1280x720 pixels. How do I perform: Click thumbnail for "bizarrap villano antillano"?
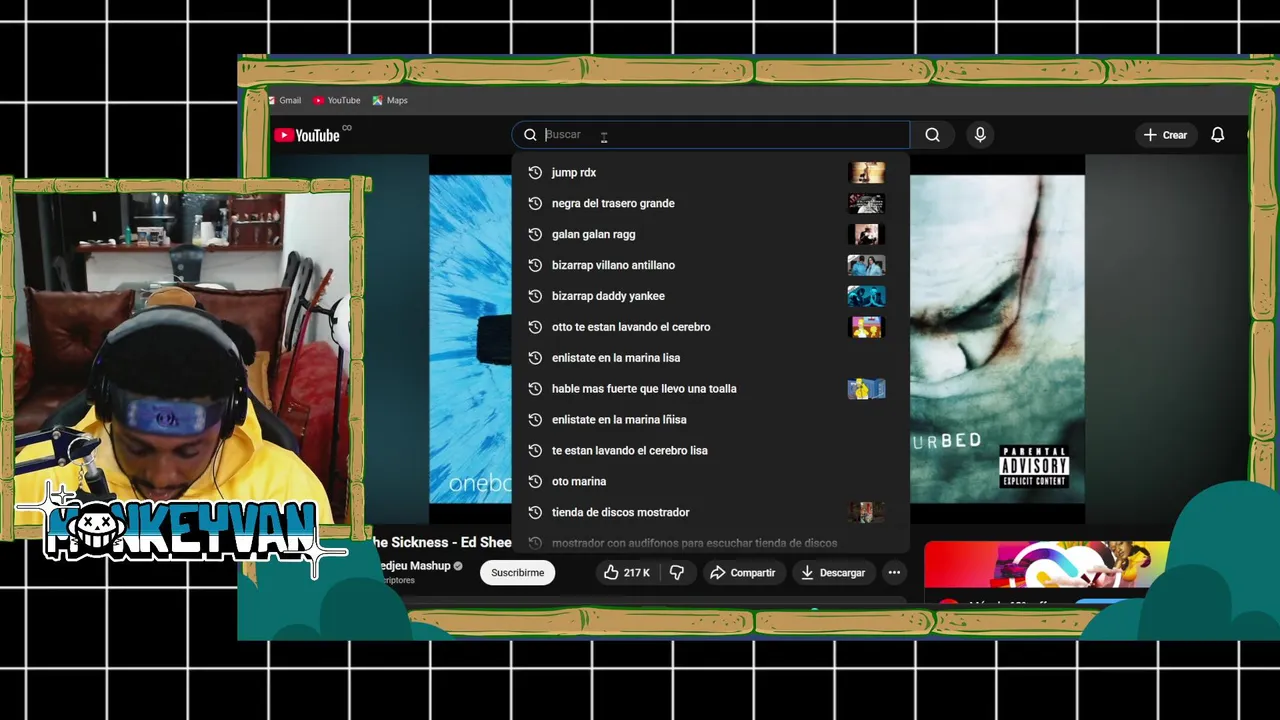pos(866,265)
